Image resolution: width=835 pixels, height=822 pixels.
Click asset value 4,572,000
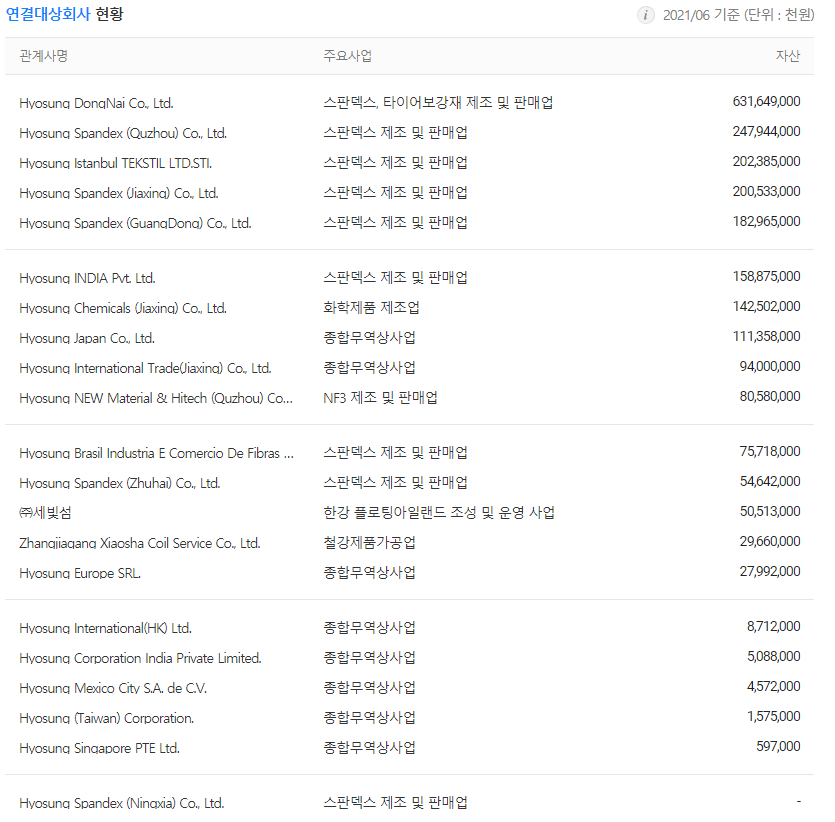click(x=773, y=687)
